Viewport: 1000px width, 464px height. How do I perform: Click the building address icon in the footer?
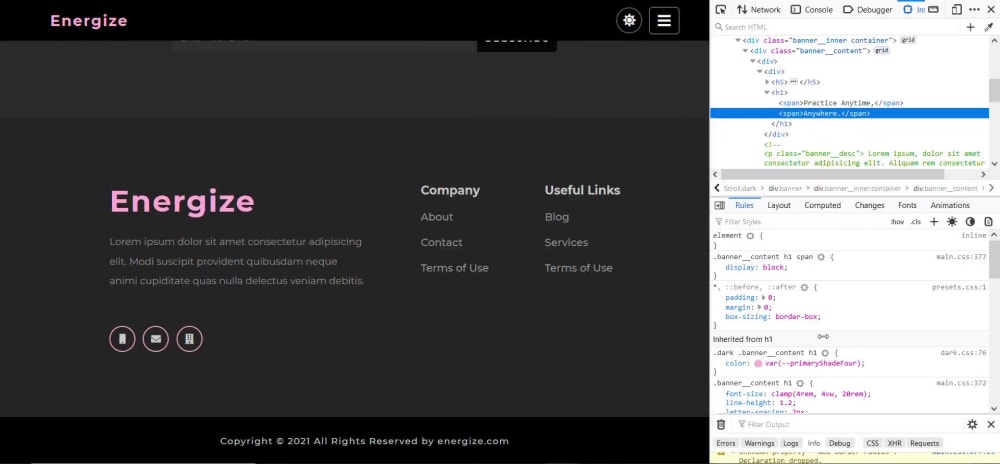pyautogui.click(x=189, y=339)
